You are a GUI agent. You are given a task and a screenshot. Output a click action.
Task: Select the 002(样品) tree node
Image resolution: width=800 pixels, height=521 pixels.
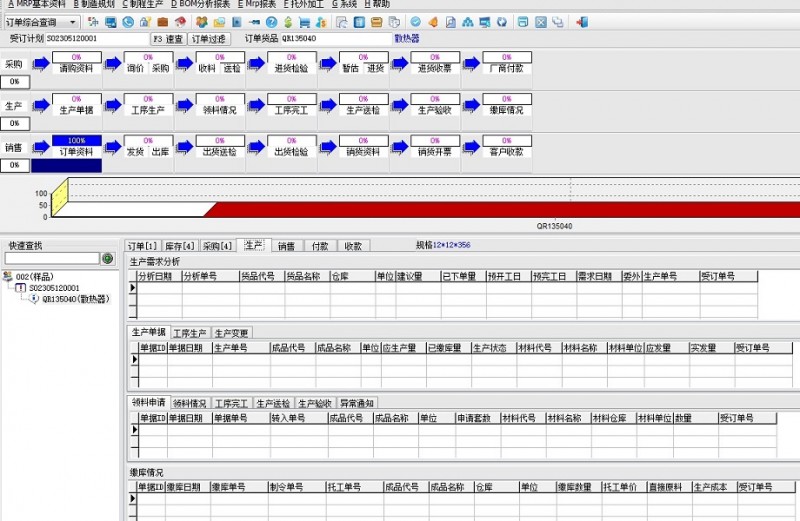34,277
